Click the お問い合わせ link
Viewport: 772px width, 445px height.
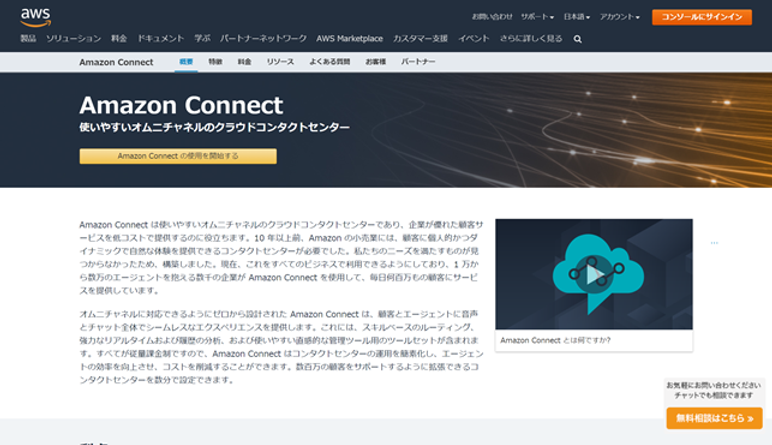coord(492,17)
